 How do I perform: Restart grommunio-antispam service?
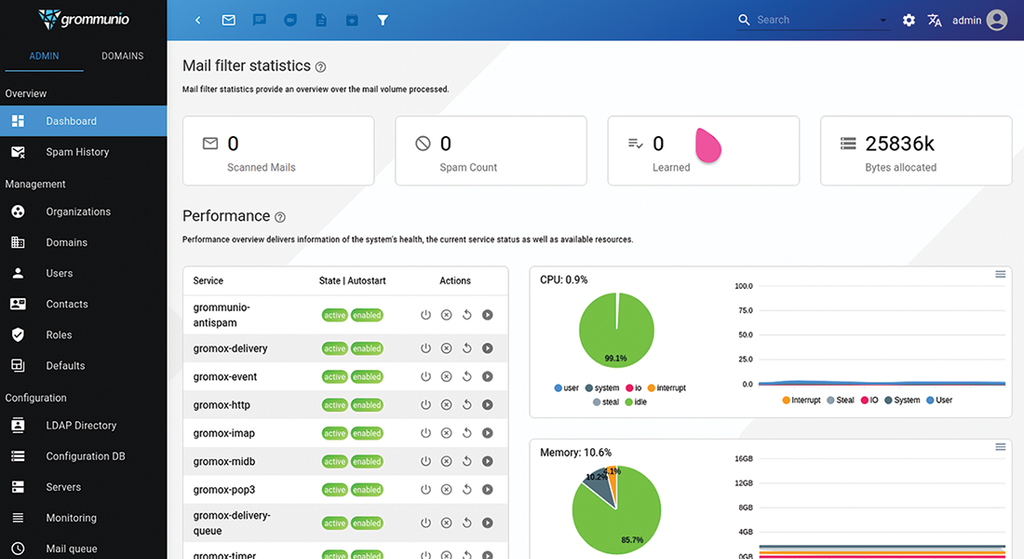tap(467, 315)
